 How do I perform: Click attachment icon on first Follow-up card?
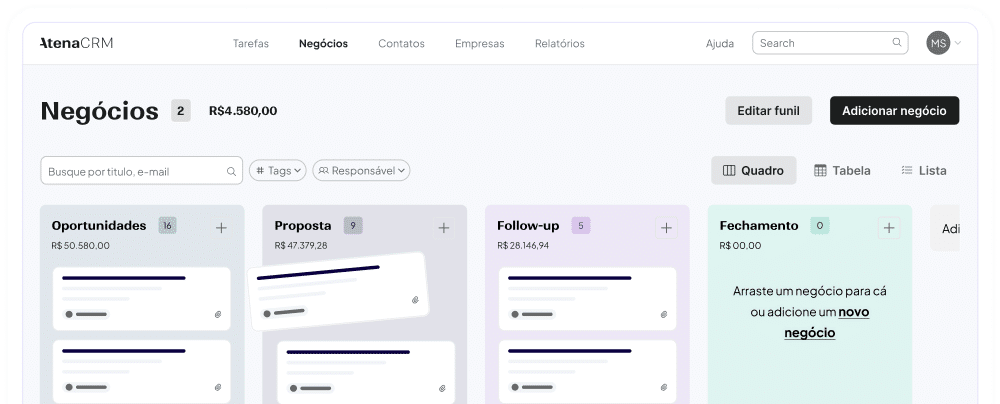click(663, 314)
